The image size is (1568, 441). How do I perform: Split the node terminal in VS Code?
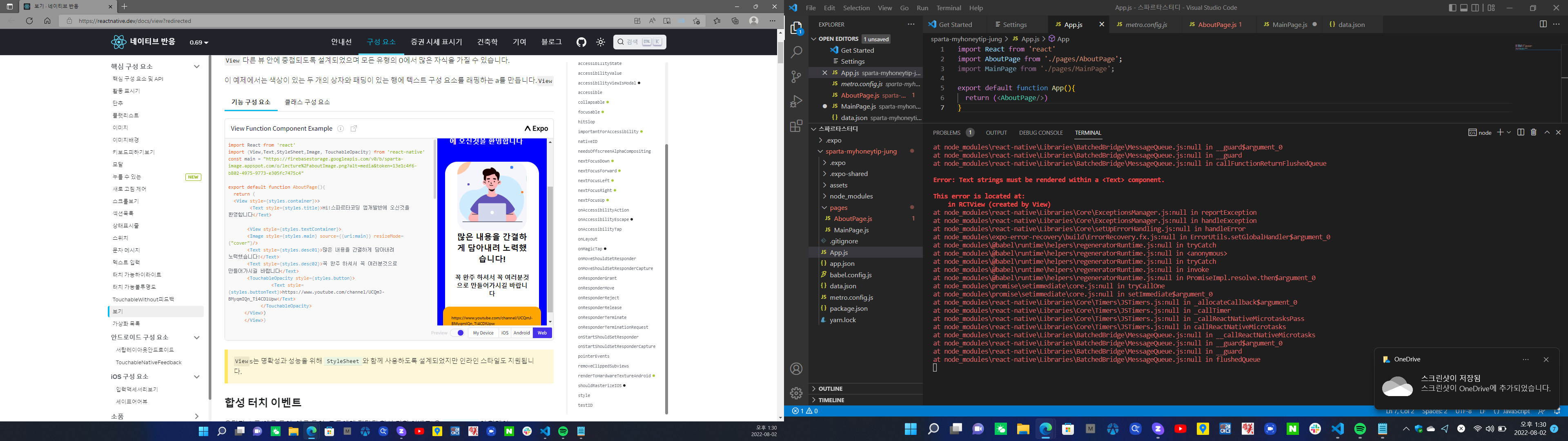tap(1521, 132)
